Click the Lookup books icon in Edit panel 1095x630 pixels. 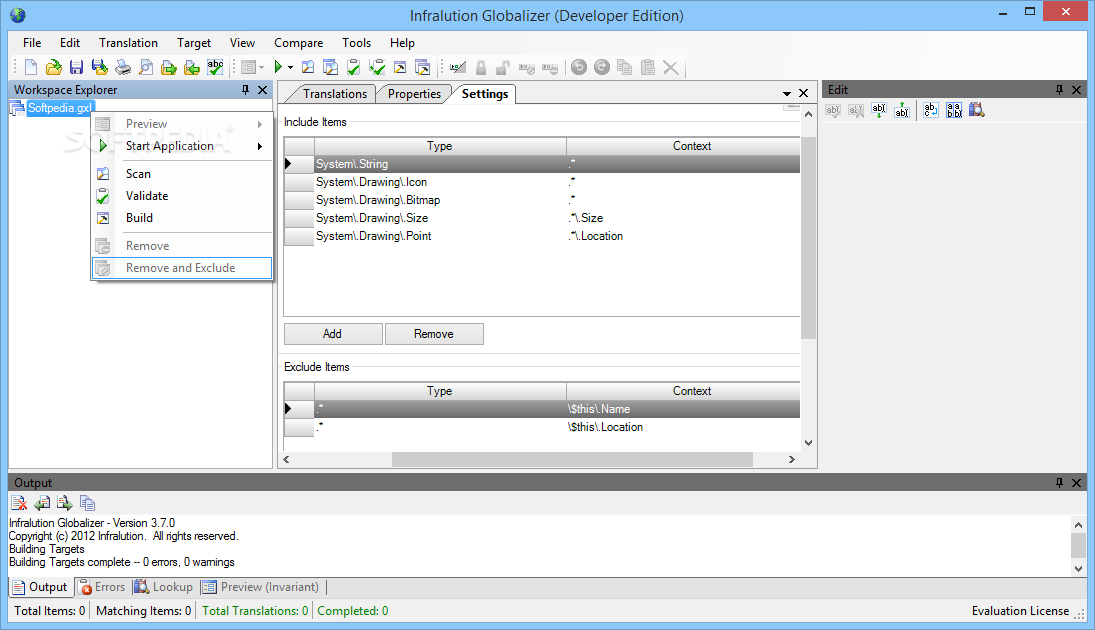[977, 110]
